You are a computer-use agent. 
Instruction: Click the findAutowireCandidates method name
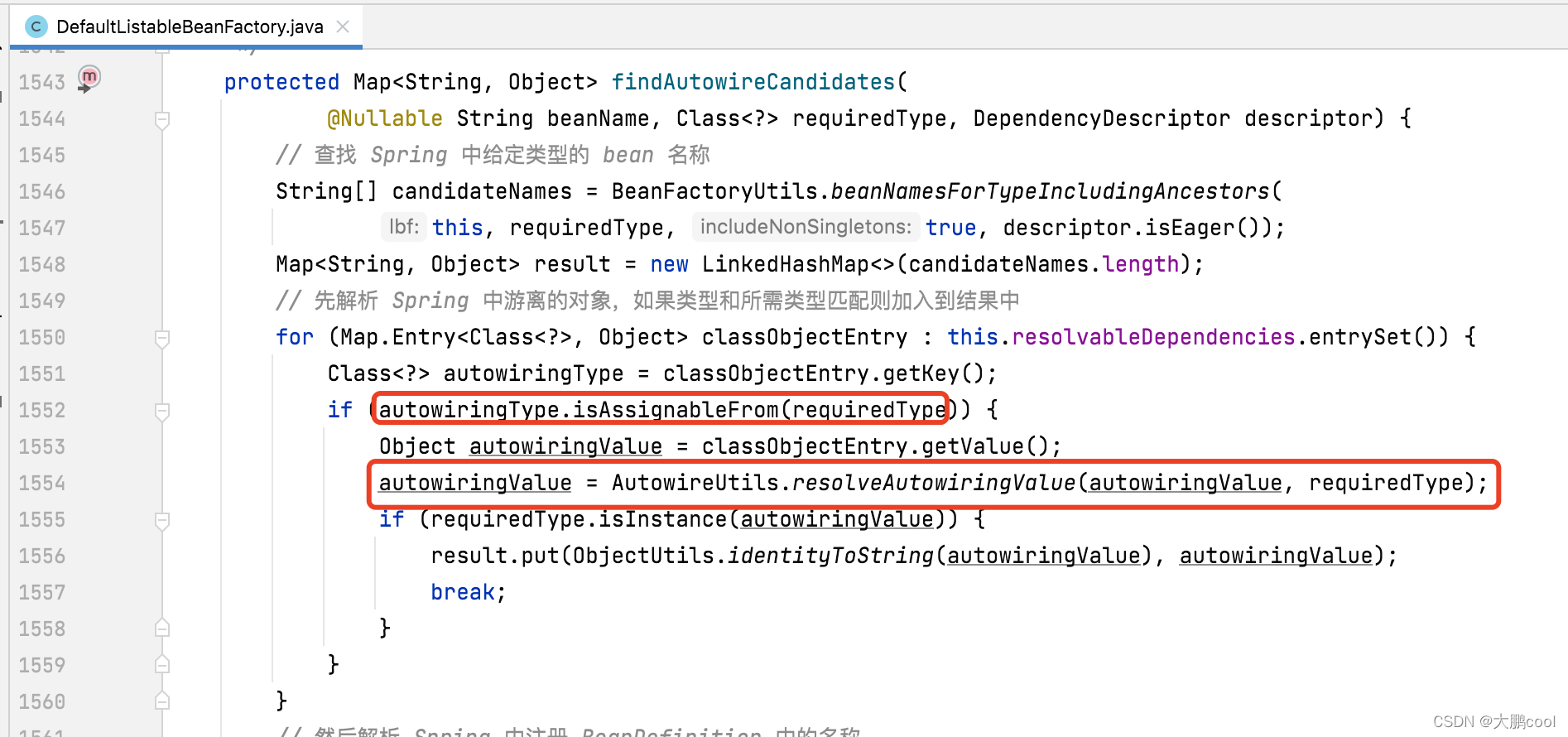[x=753, y=82]
